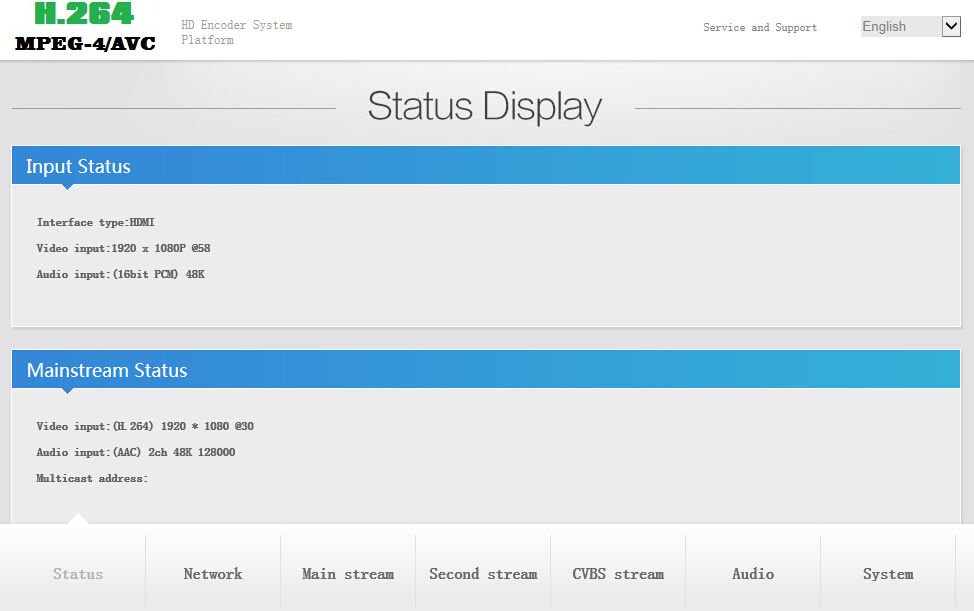Viewport: 974px width, 611px height.
Task: Switch to the Status tab
Action: 78,574
